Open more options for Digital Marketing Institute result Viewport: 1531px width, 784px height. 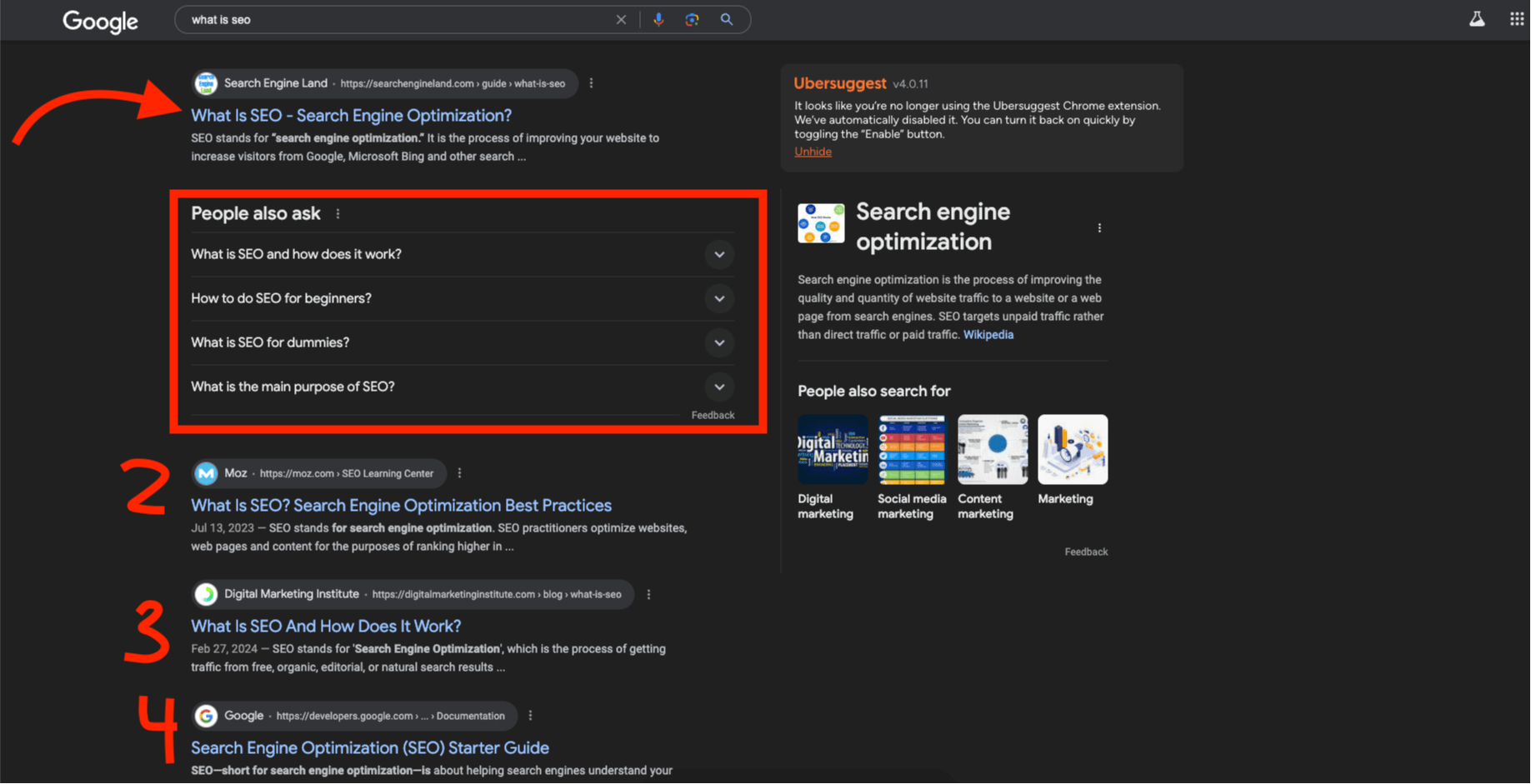(x=648, y=594)
